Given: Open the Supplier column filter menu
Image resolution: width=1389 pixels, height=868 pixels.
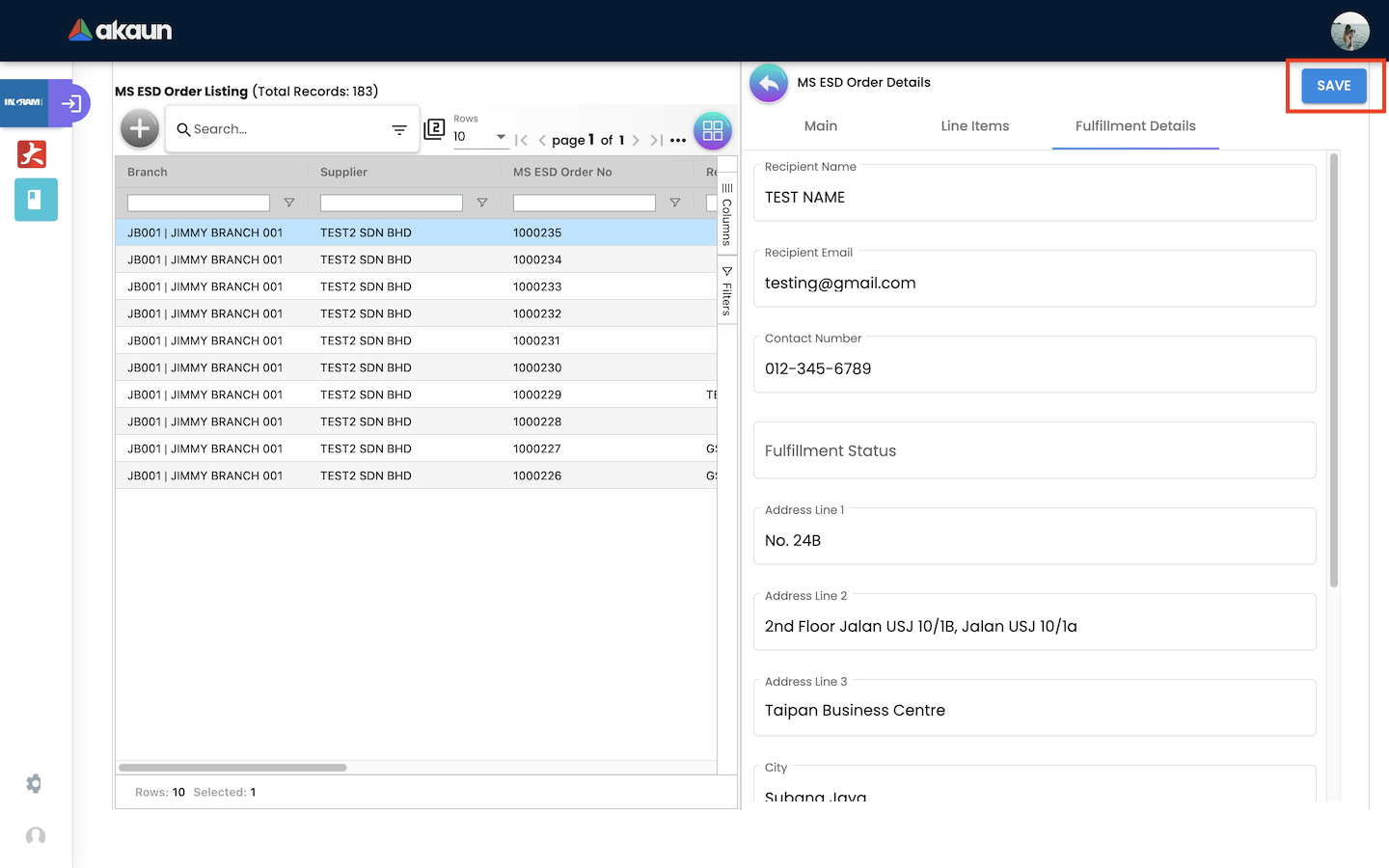Looking at the screenshot, I should [481, 203].
